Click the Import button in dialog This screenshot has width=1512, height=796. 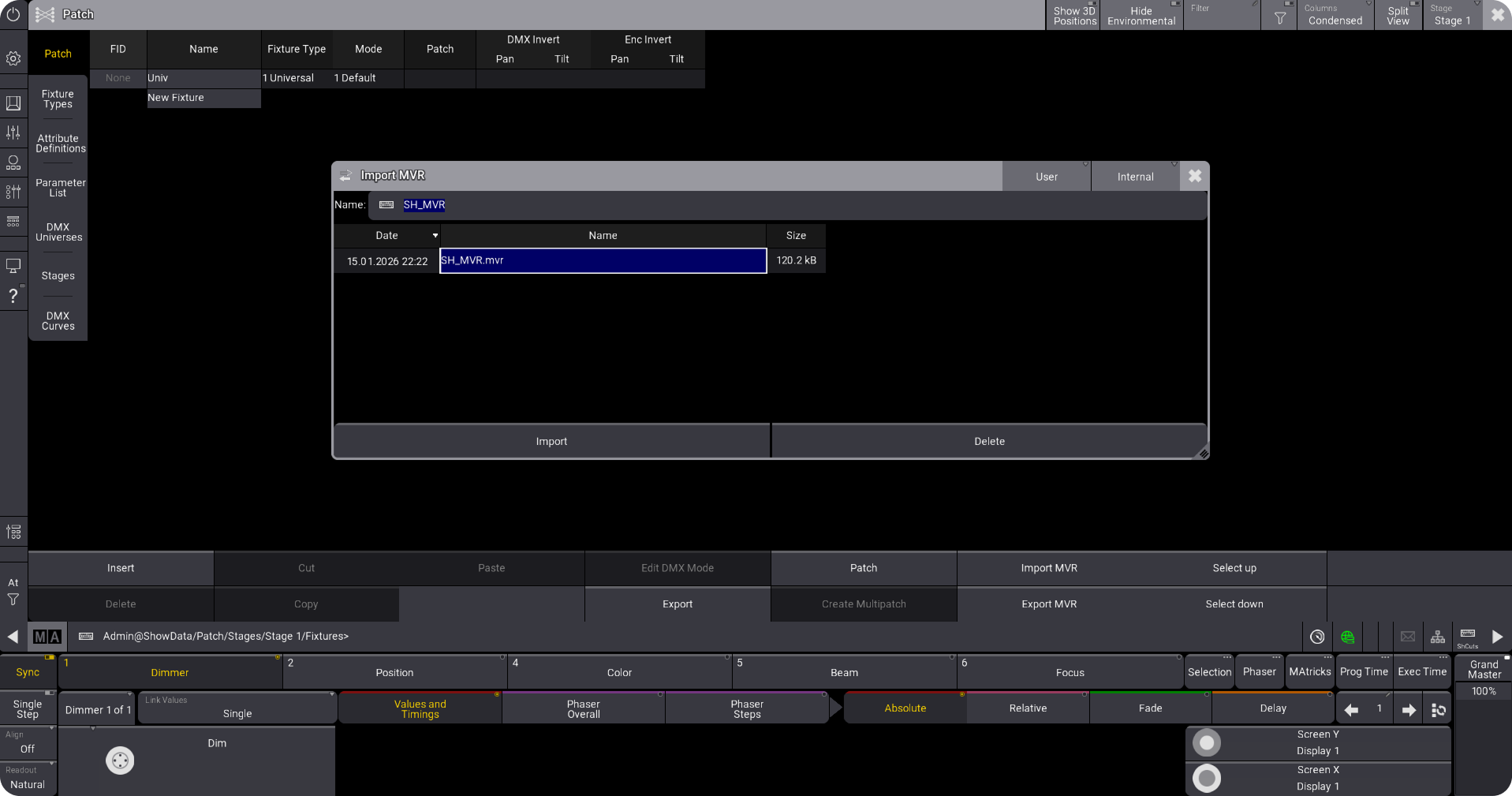point(551,441)
